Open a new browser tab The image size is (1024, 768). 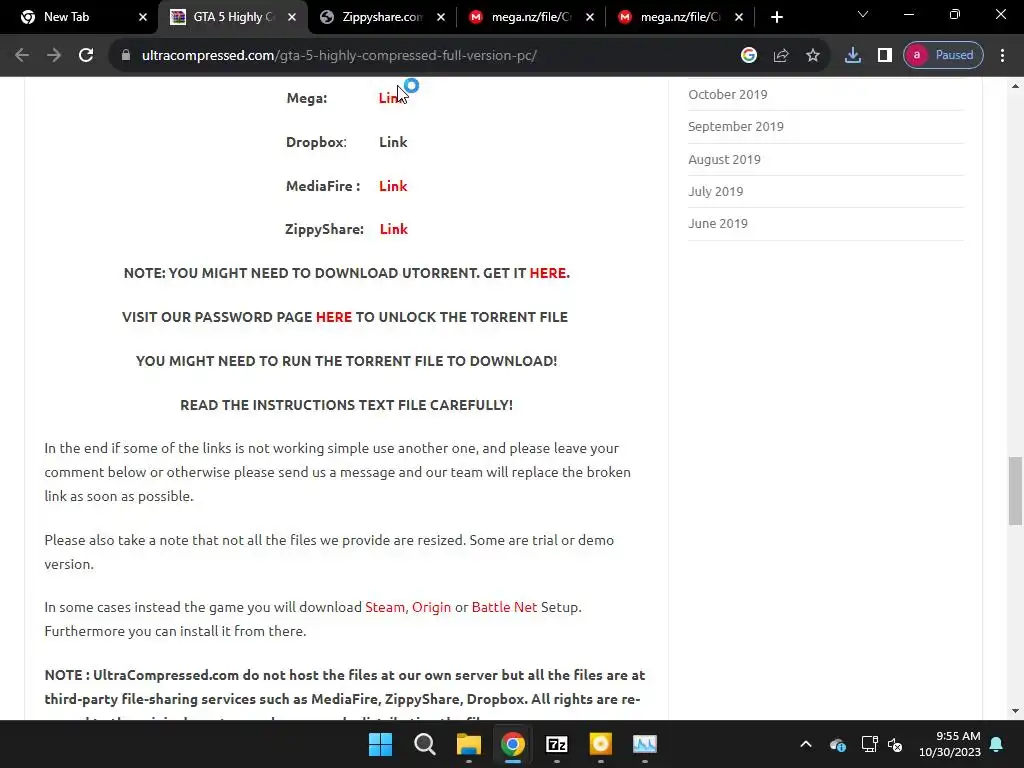[x=776, y=17]
